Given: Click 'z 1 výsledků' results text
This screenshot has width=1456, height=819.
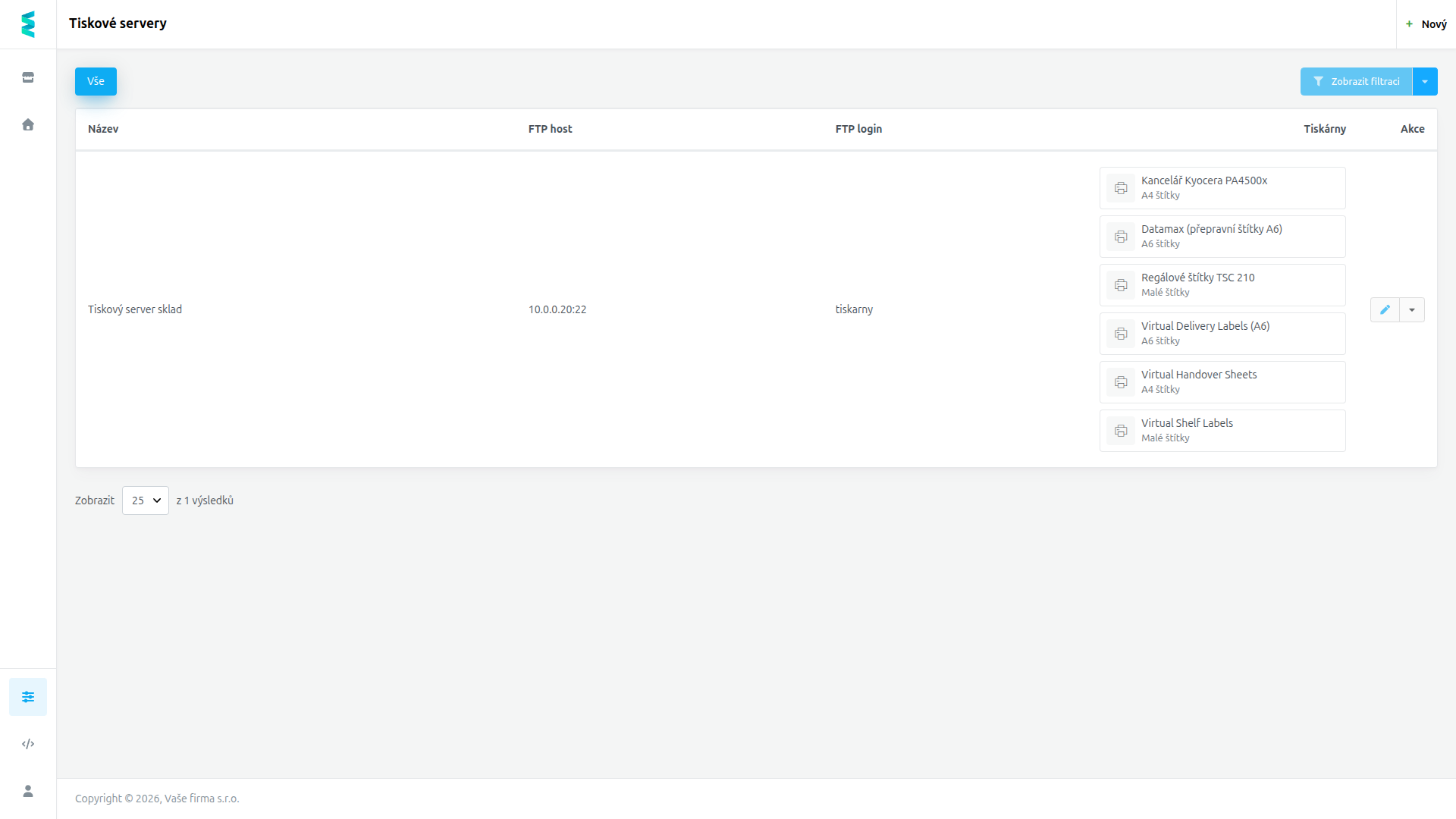Looking at the screenshot, I should [x=205, y=500].
